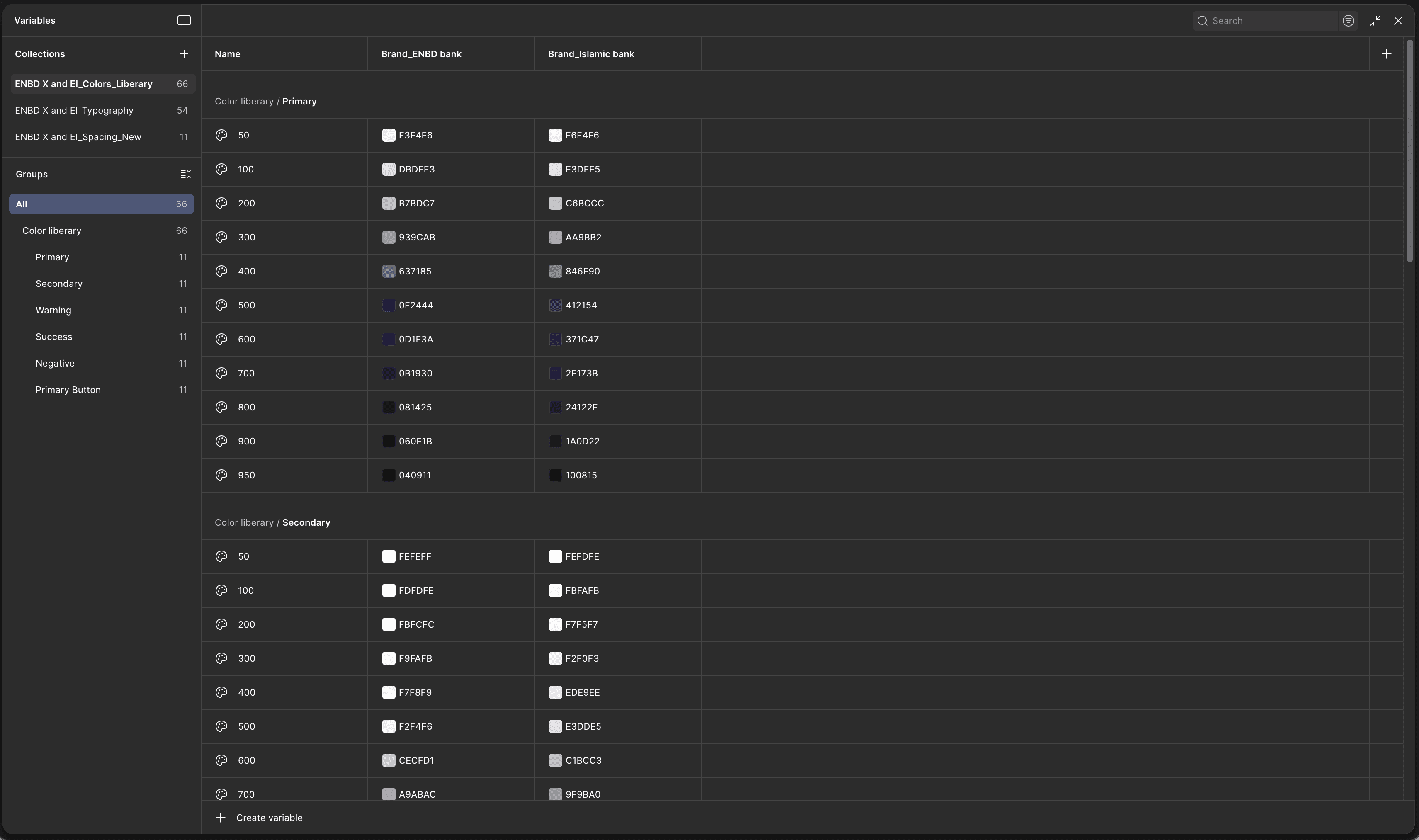The height and width of the screenshot is (840, 1419).
Task: Click the plus icon beside Create variable
Action: point(221,817)
